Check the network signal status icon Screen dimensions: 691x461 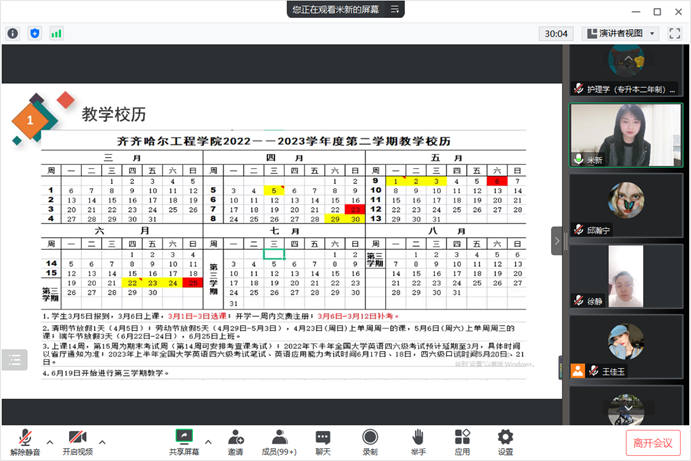[56, 33]
